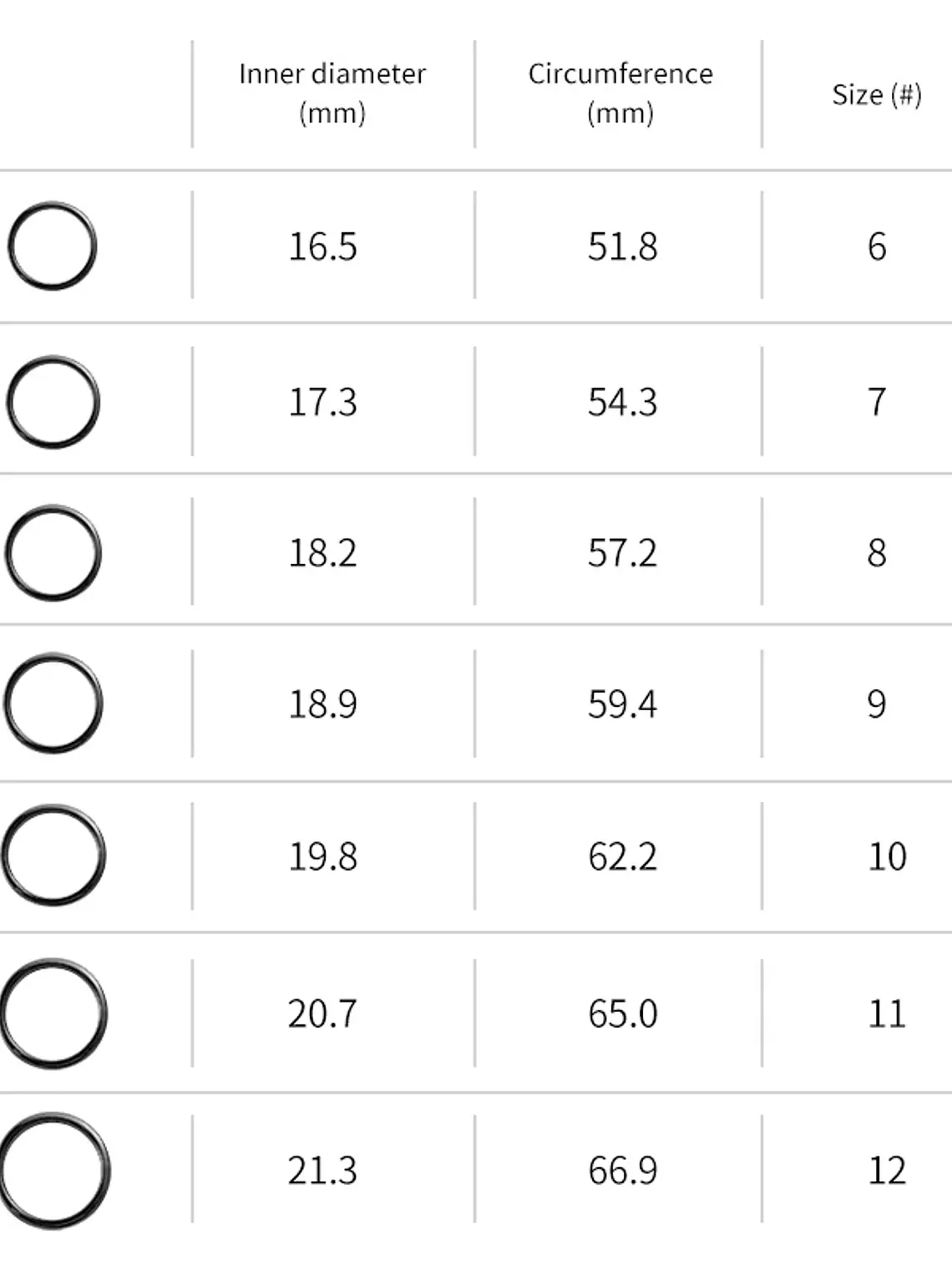952x1270 pixels.
Task: Select the 16.5 inner diameter value
Action: 322,247
